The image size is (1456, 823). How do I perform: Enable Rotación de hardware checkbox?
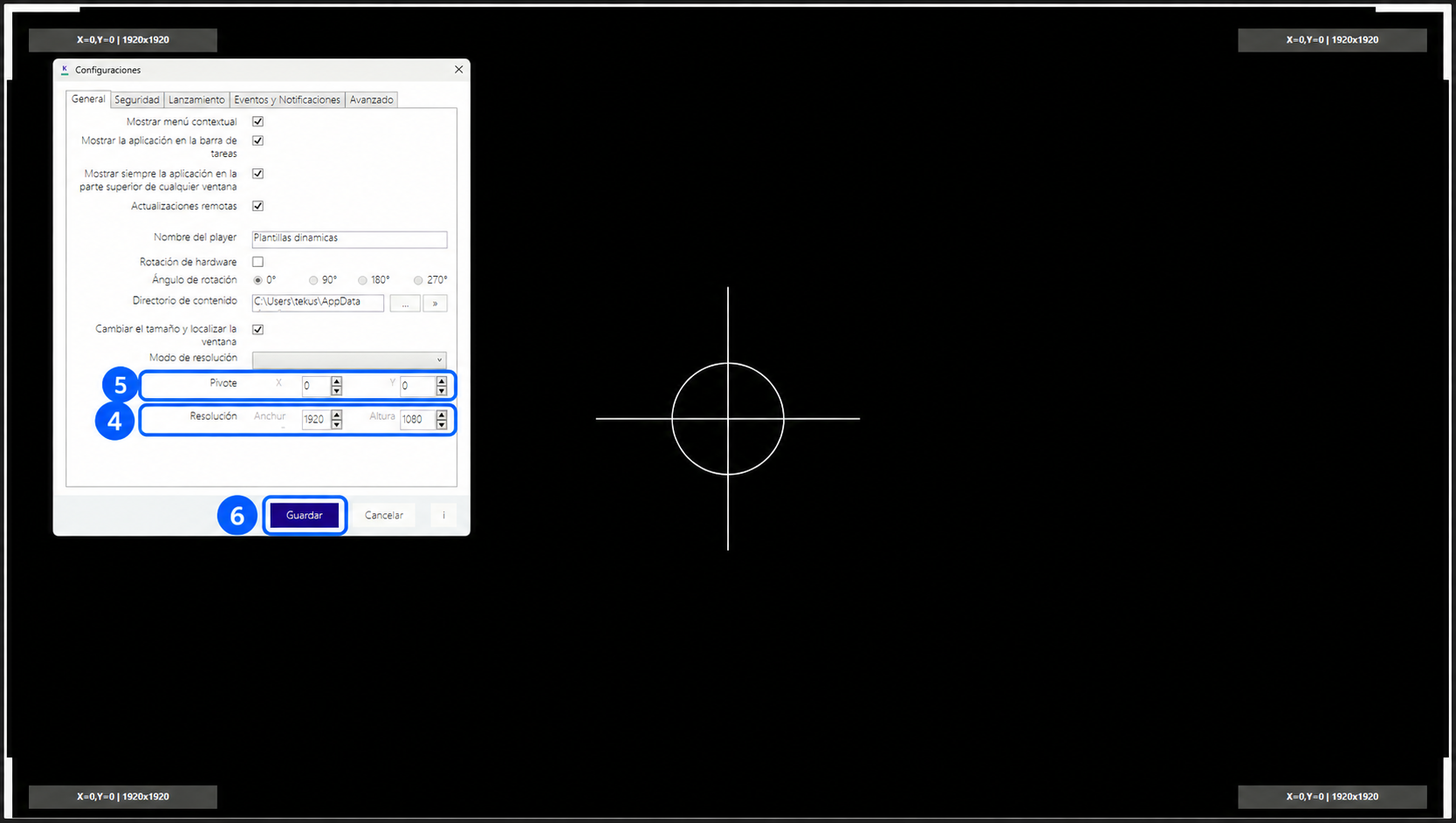tap(258, 262)
